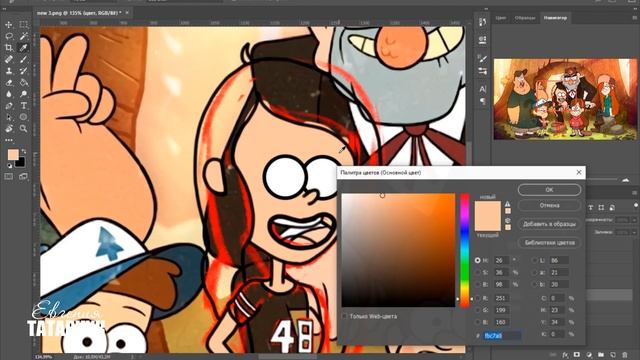
Task: Select the Type tool
Action: pyautogui.click(x=23, y=106)
